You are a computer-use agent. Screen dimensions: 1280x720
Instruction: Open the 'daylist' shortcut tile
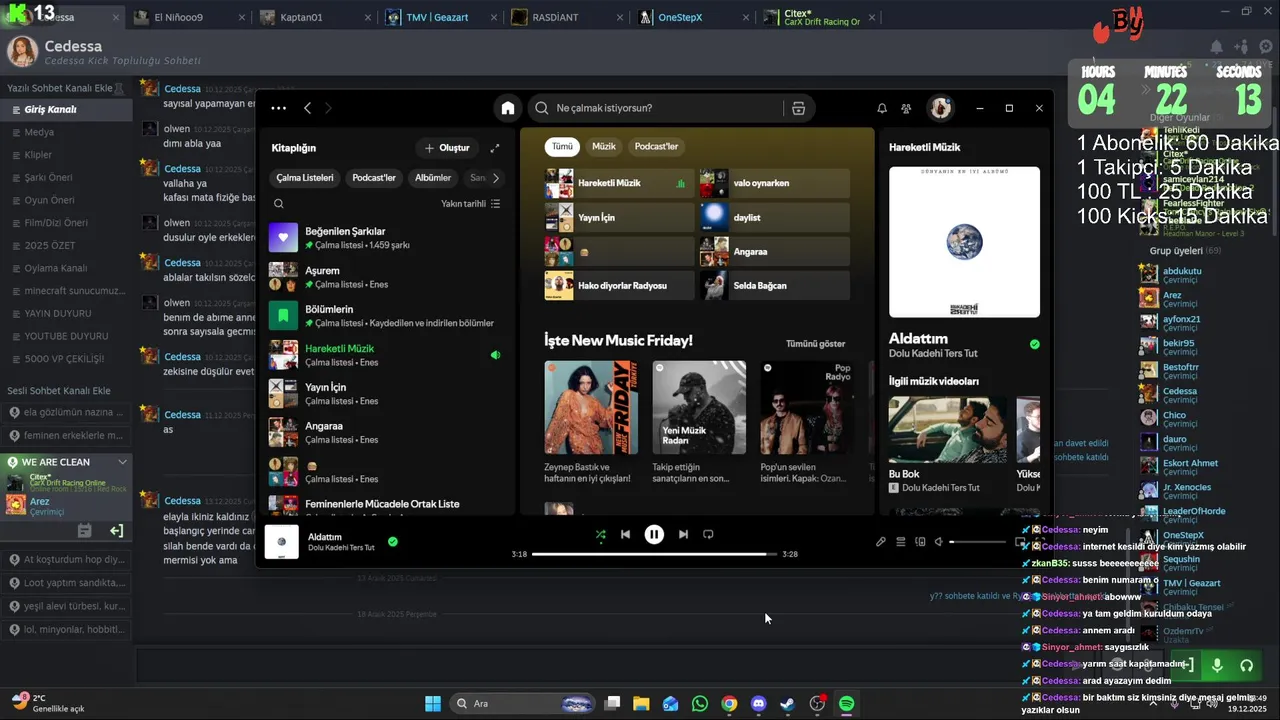(x=775, y=217)
